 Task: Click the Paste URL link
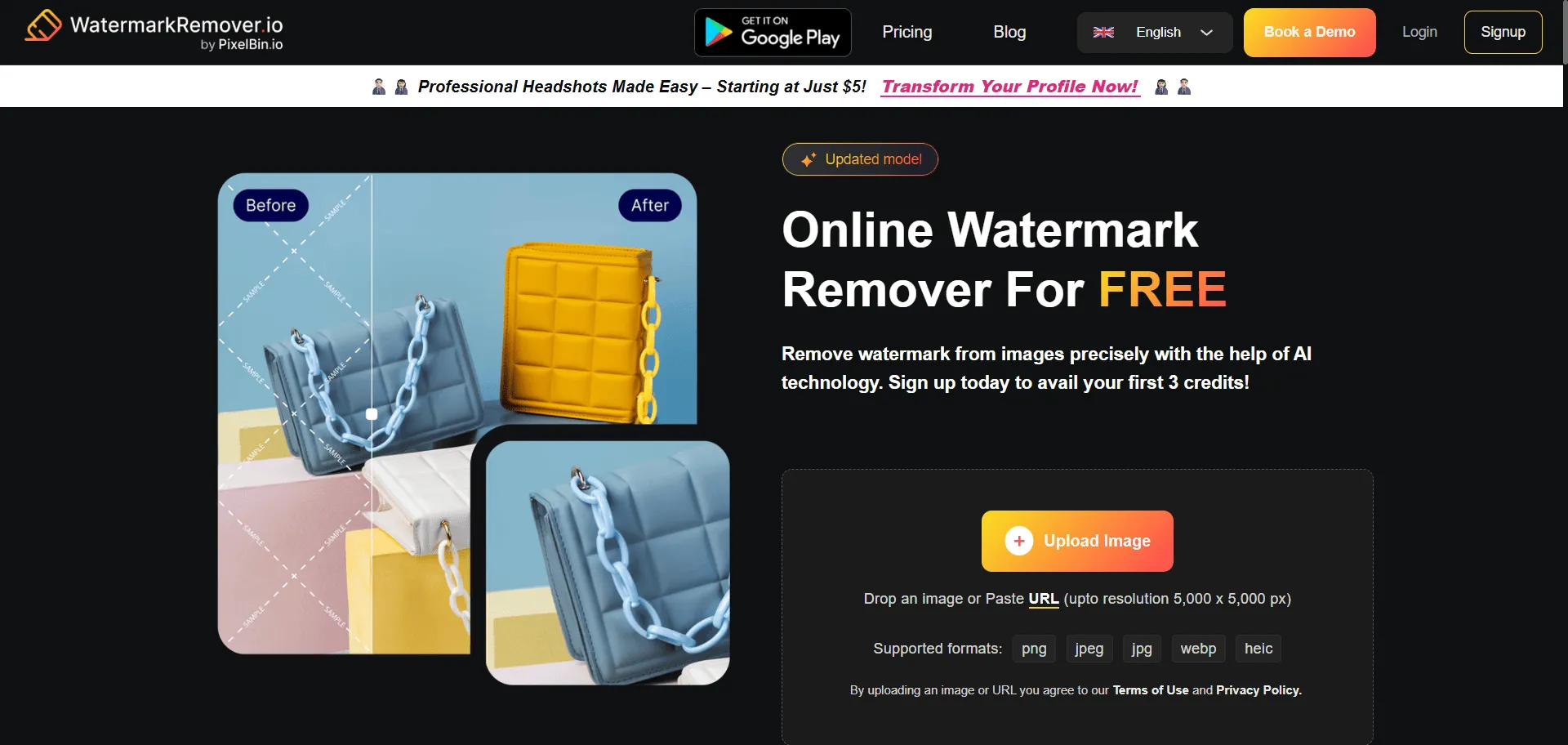[x=1043, y=599]
